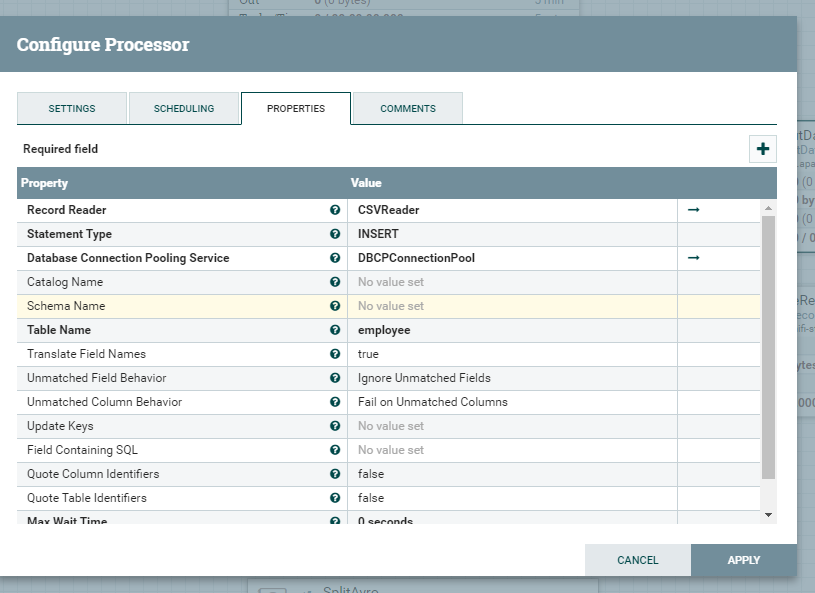Click the Property column header
Screen dimensions: 815x593
pyautogui.click(x=44, y=183)
